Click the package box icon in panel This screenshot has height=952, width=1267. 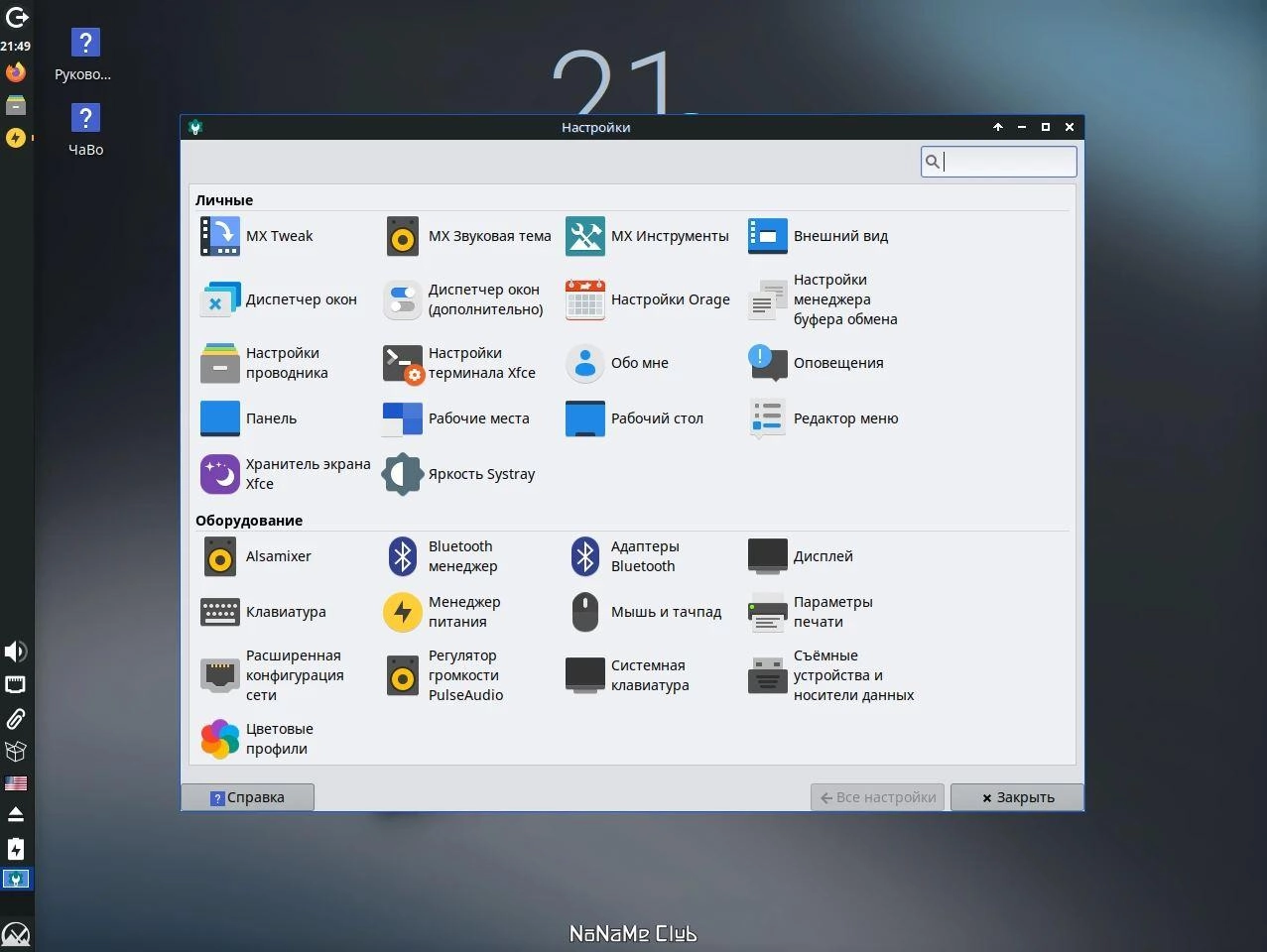[16, 751]
